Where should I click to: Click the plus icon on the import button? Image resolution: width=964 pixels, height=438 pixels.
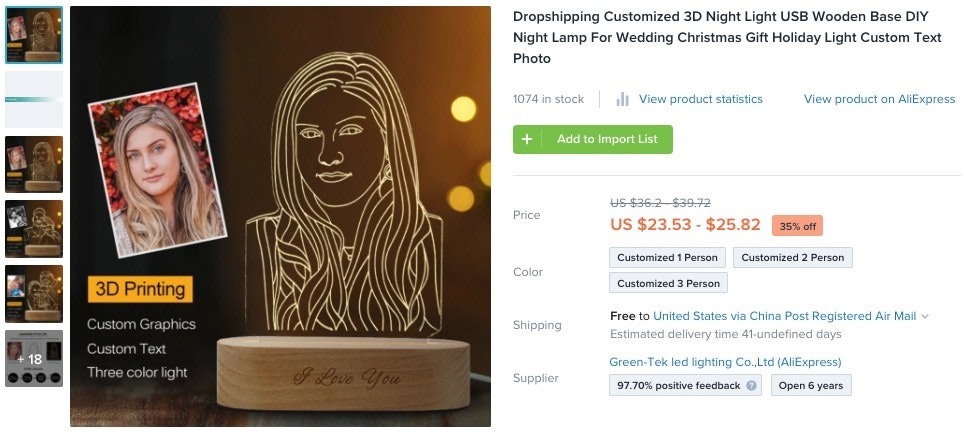[x=527, y=139]
